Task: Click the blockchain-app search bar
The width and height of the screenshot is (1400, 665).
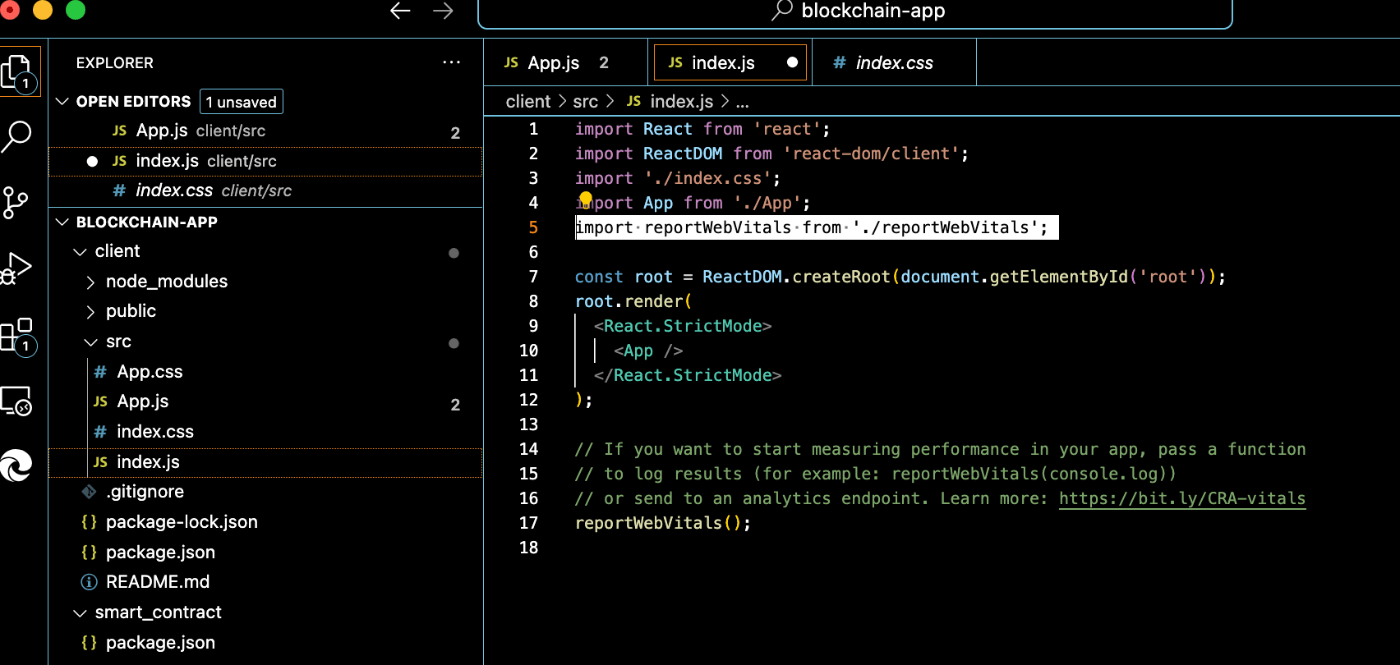Action: pos(855,12)
